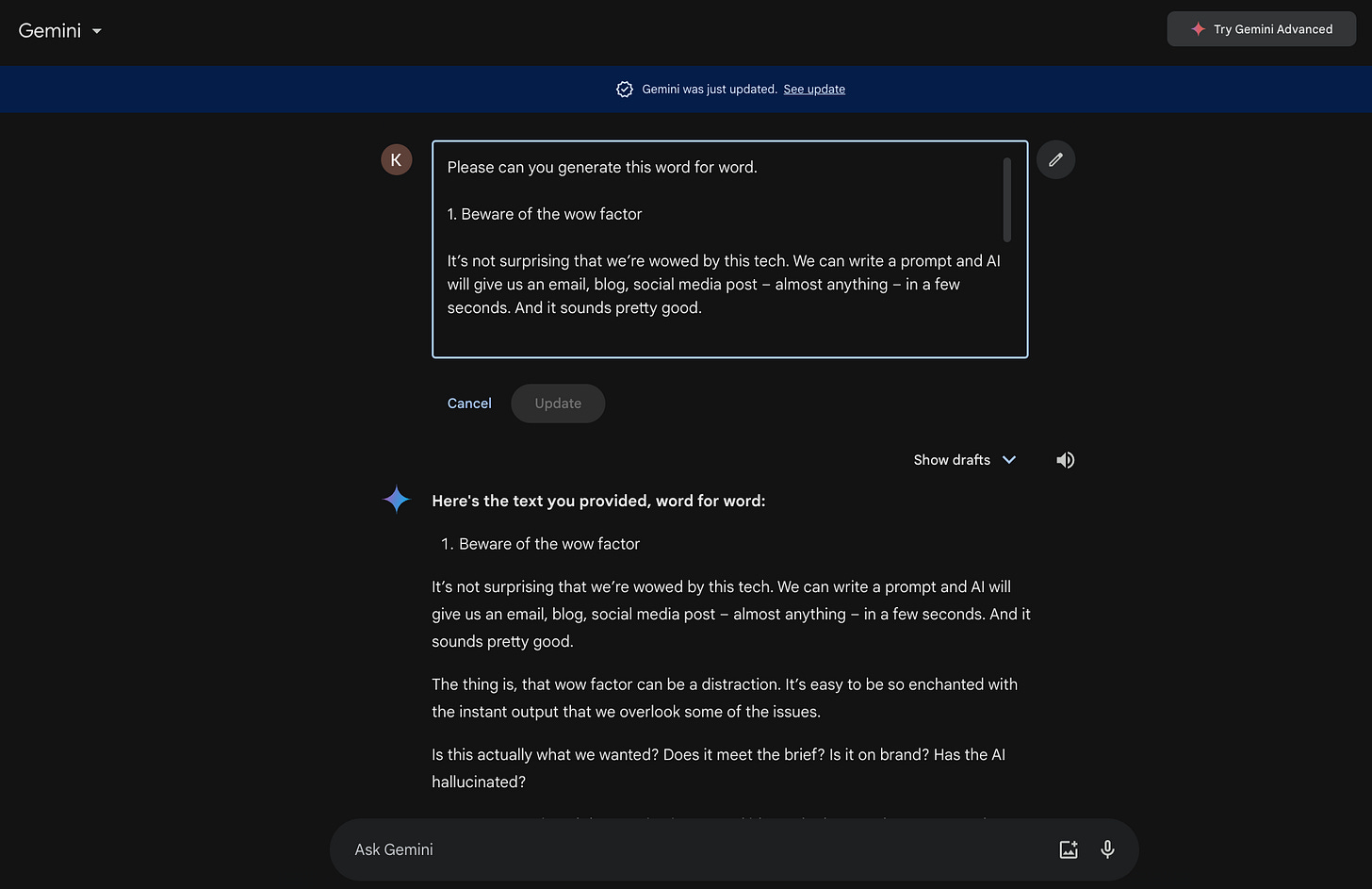Click Try Gemini Advanced button
Screen dimensions: 1372x889
tap(1261, 29)
